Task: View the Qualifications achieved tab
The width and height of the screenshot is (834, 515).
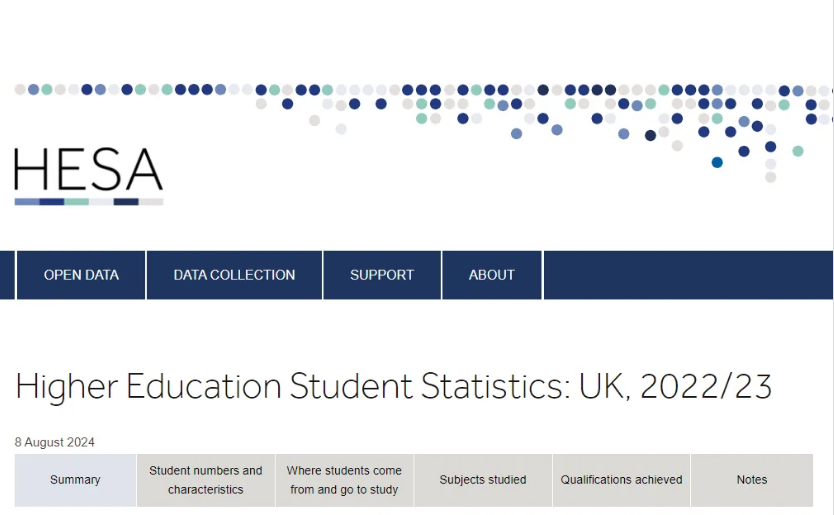Action: pyautogui.click(x=621, y=480)
